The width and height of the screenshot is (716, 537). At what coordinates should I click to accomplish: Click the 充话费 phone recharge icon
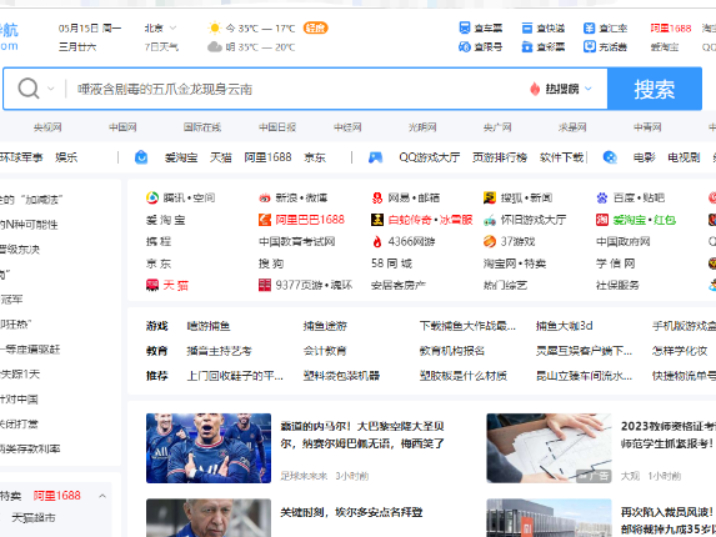[589, 47]
